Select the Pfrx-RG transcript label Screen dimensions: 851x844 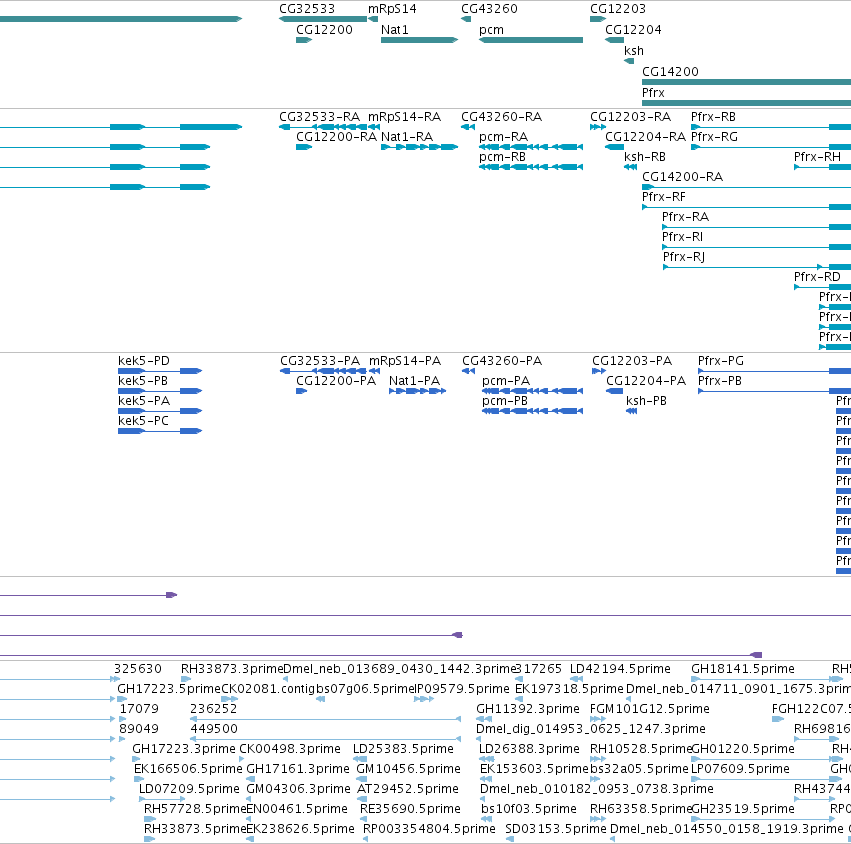point(714,137)
